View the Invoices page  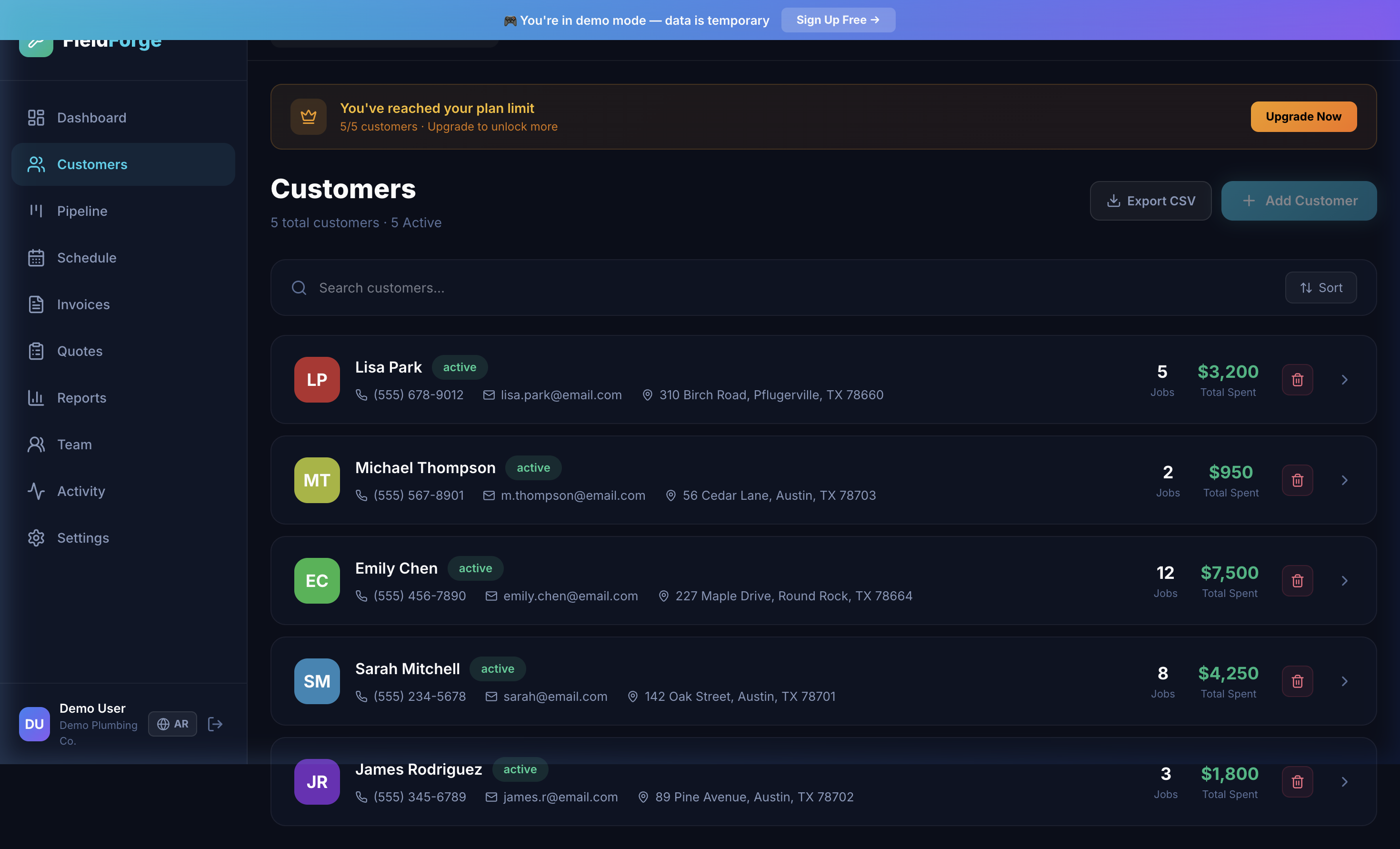83,304
